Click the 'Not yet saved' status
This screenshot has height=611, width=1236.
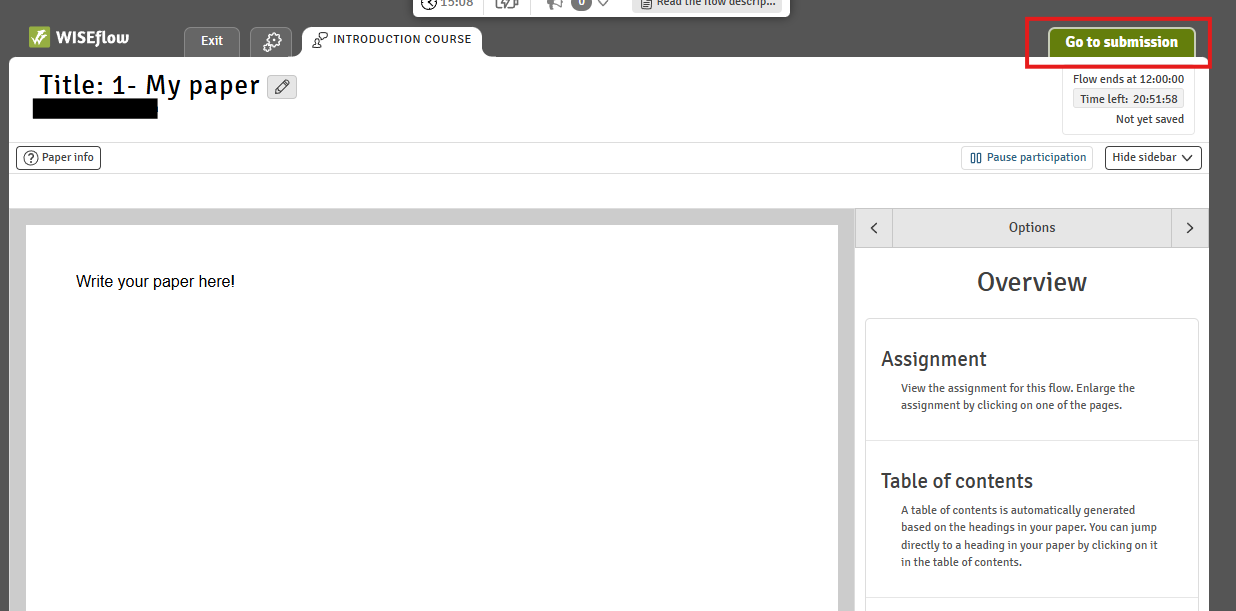[1150, 119]
